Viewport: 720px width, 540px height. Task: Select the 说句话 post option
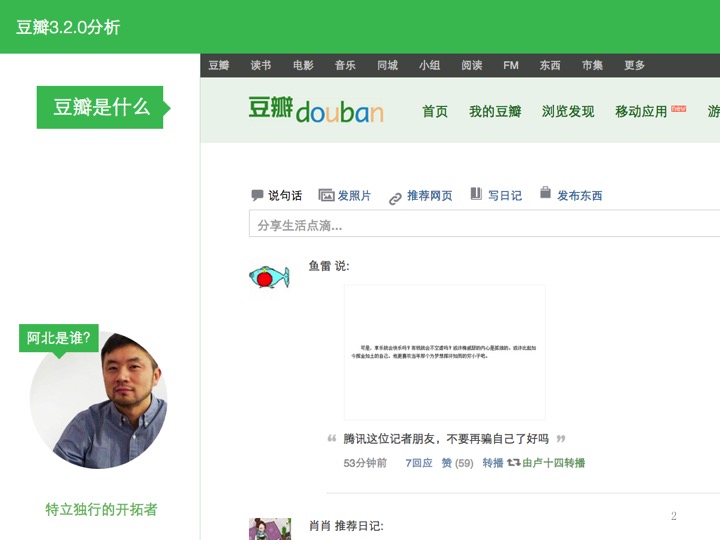(x=285, y=196)
